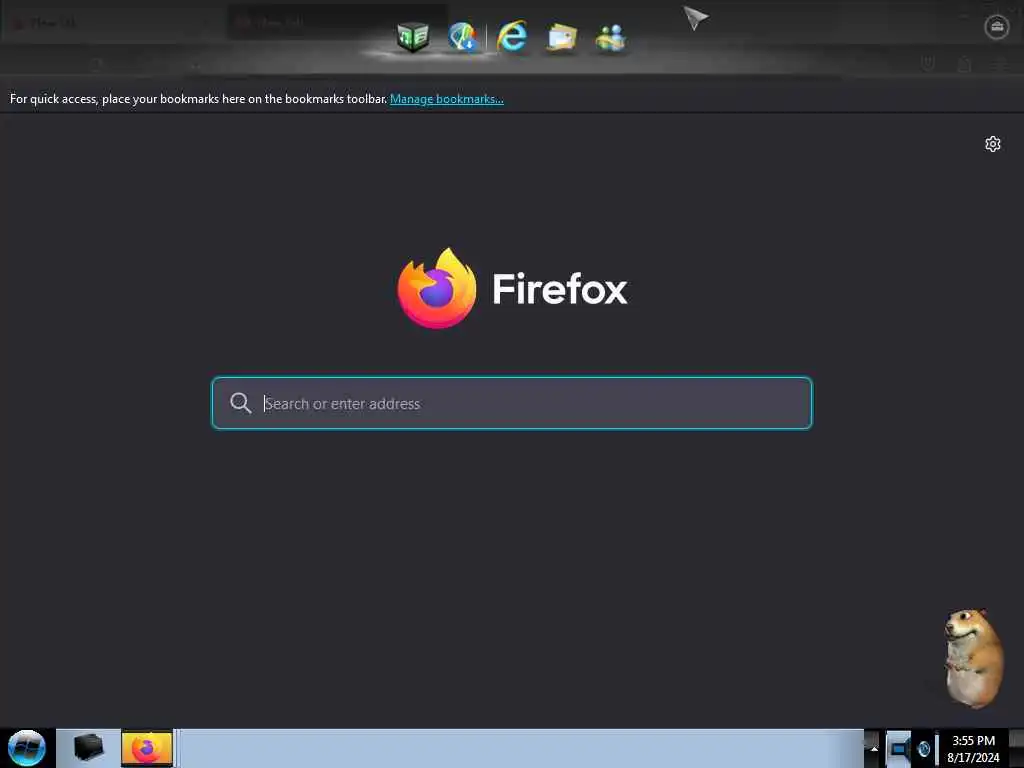Launch the globe download dock icon
Viewport: 1024px width, 768px height.
(464, 37)
